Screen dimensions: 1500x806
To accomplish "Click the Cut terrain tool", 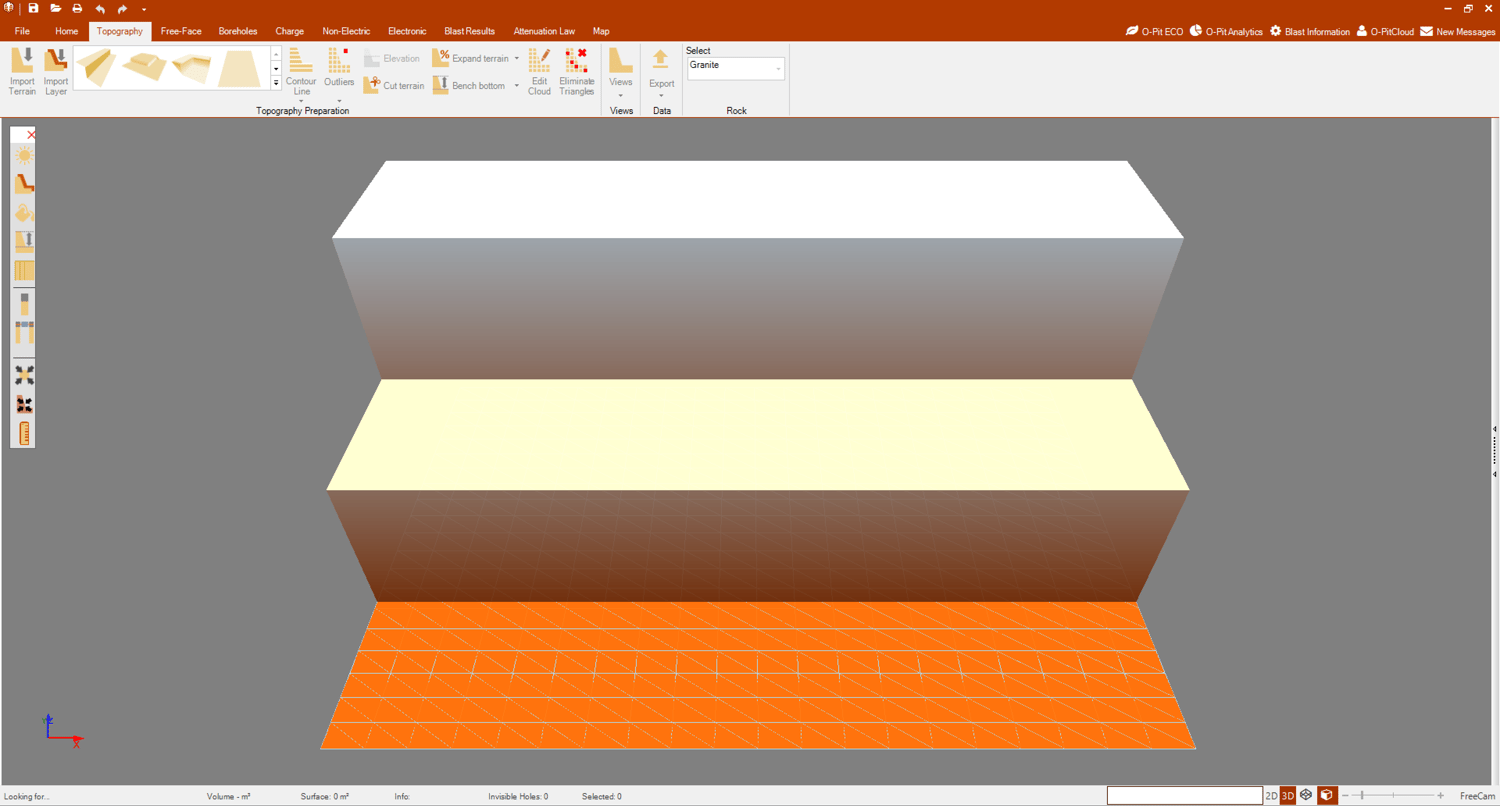I will tap(394, 86).
